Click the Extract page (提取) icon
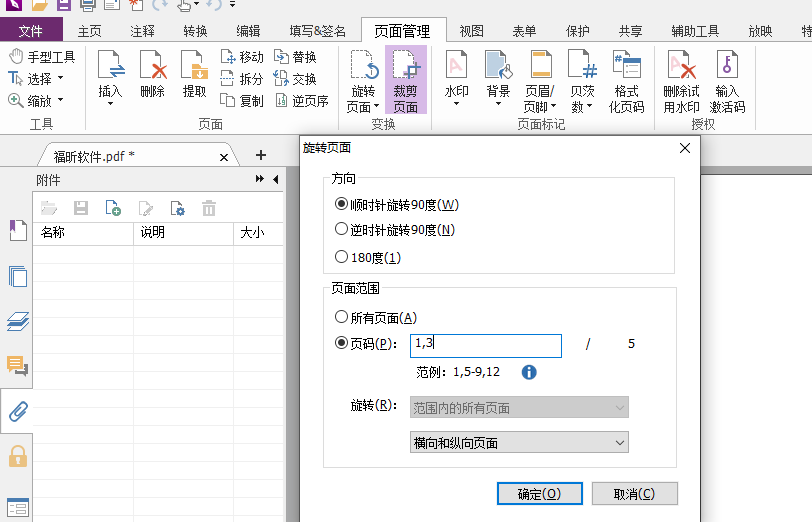This screenshot has height=522, width=812. (x=194, y=66)
